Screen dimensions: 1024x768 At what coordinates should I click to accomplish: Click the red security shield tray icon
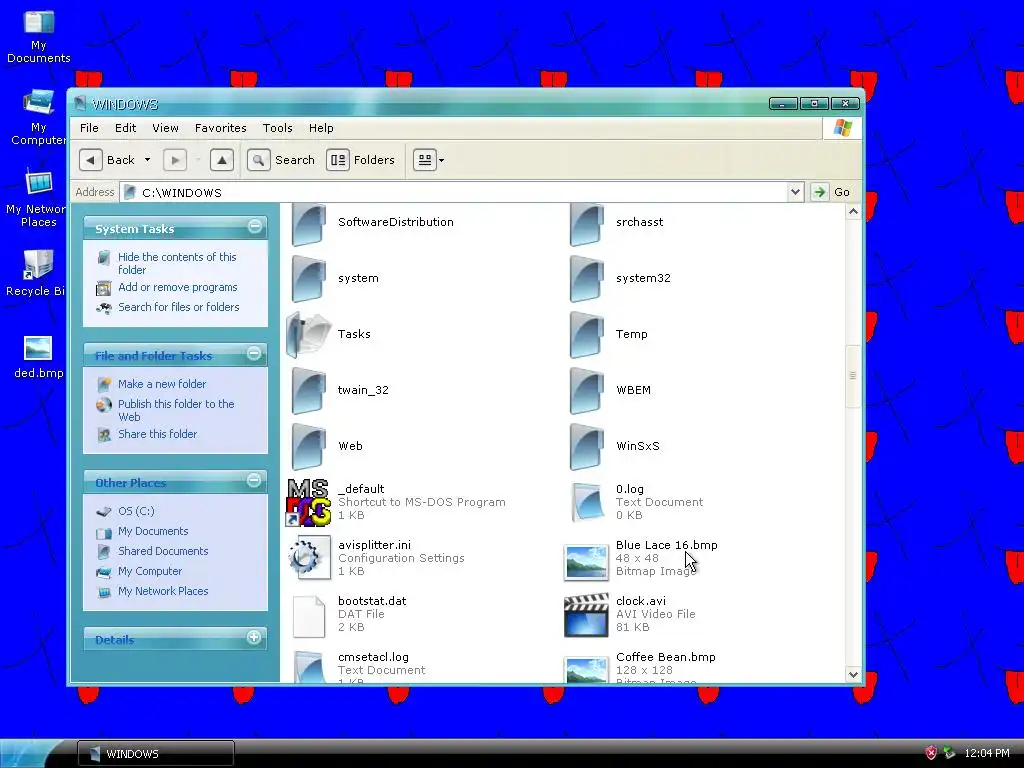(931, 753)
